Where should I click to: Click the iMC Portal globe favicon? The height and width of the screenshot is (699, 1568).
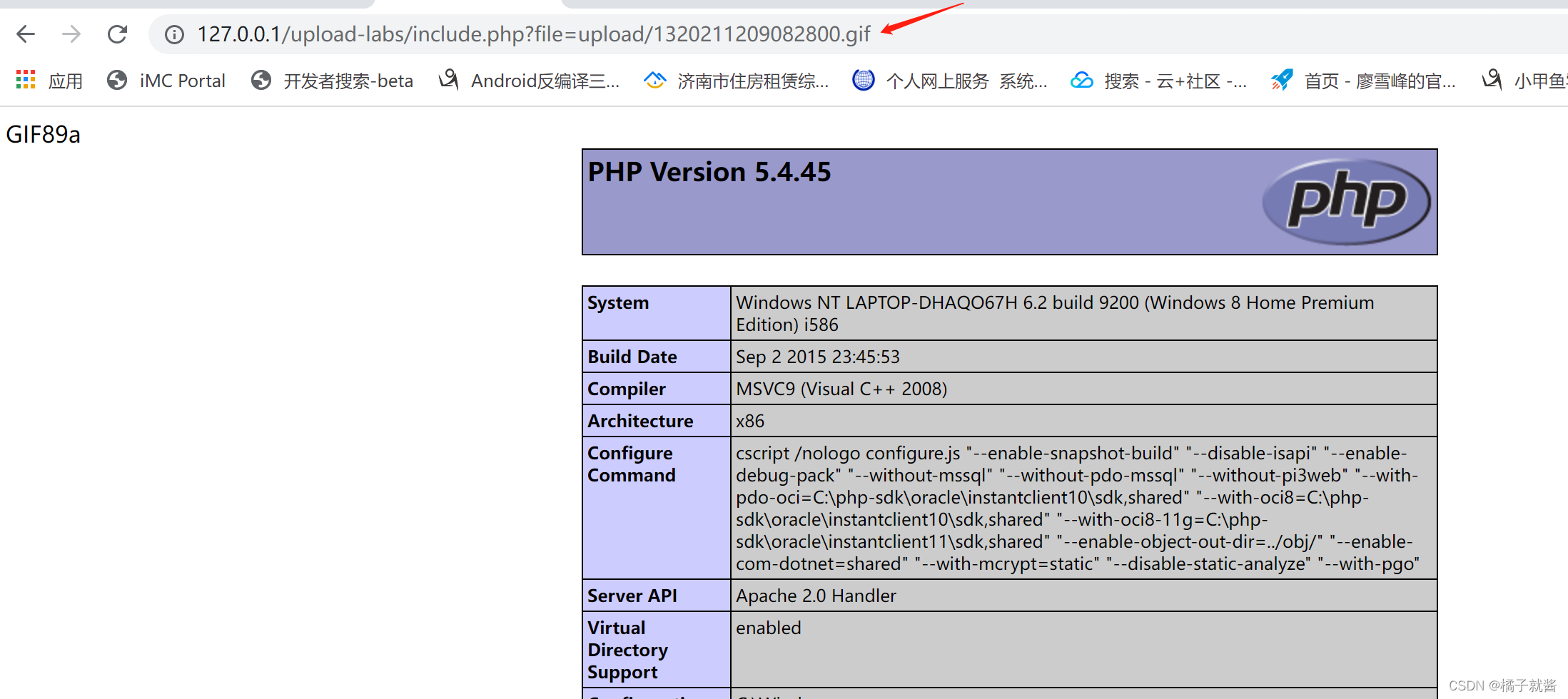tap(116, 80)
